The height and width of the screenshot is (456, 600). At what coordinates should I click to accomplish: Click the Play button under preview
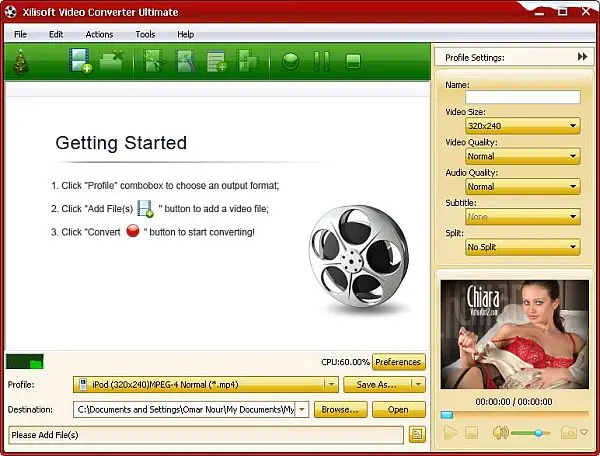pos(450,433)
